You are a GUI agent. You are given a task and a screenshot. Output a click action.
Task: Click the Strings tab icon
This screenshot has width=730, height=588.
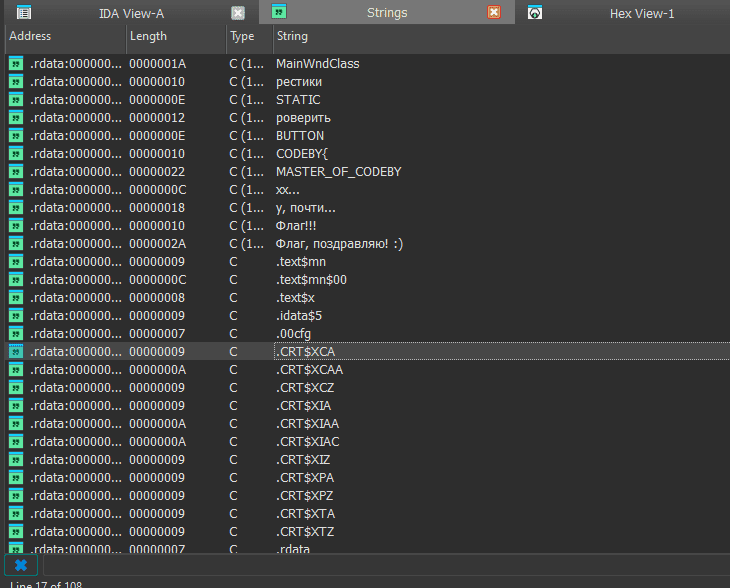tap(279, 13)
